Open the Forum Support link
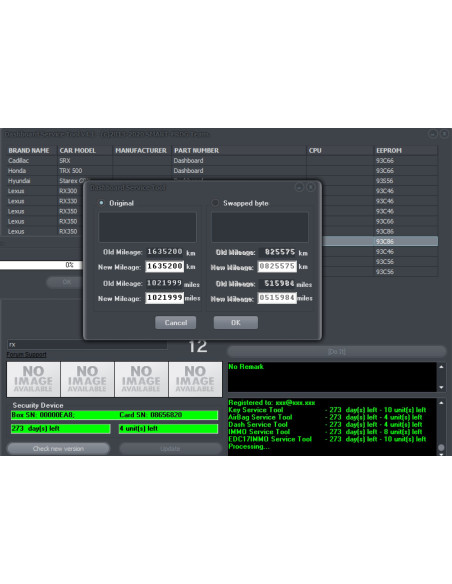452x584 pixels. tap(26, 355)
